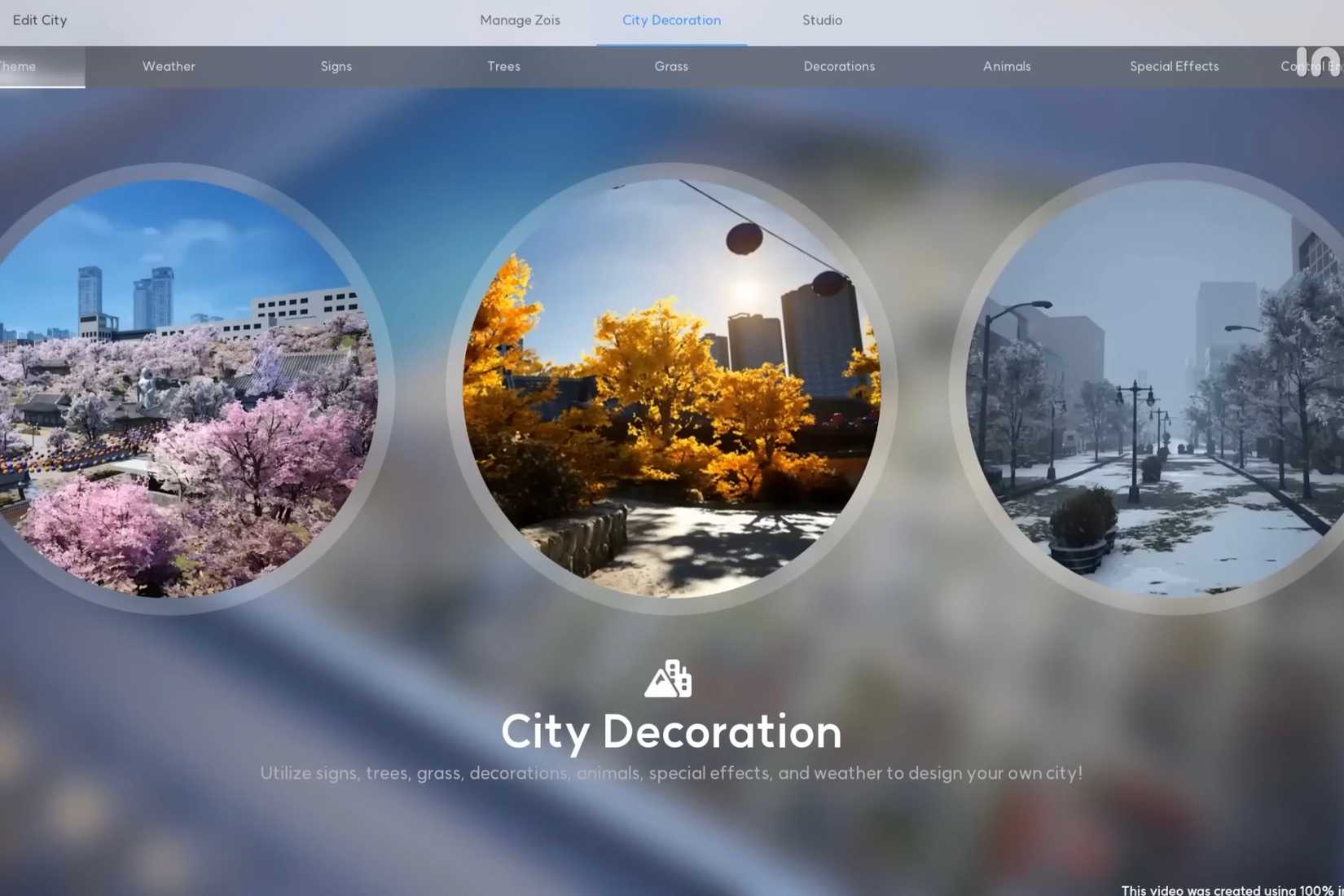Image resolution: width=1344 pixels, height=896 pixels.
Task: Switch to the Grass category
Action: click(671, 67)
